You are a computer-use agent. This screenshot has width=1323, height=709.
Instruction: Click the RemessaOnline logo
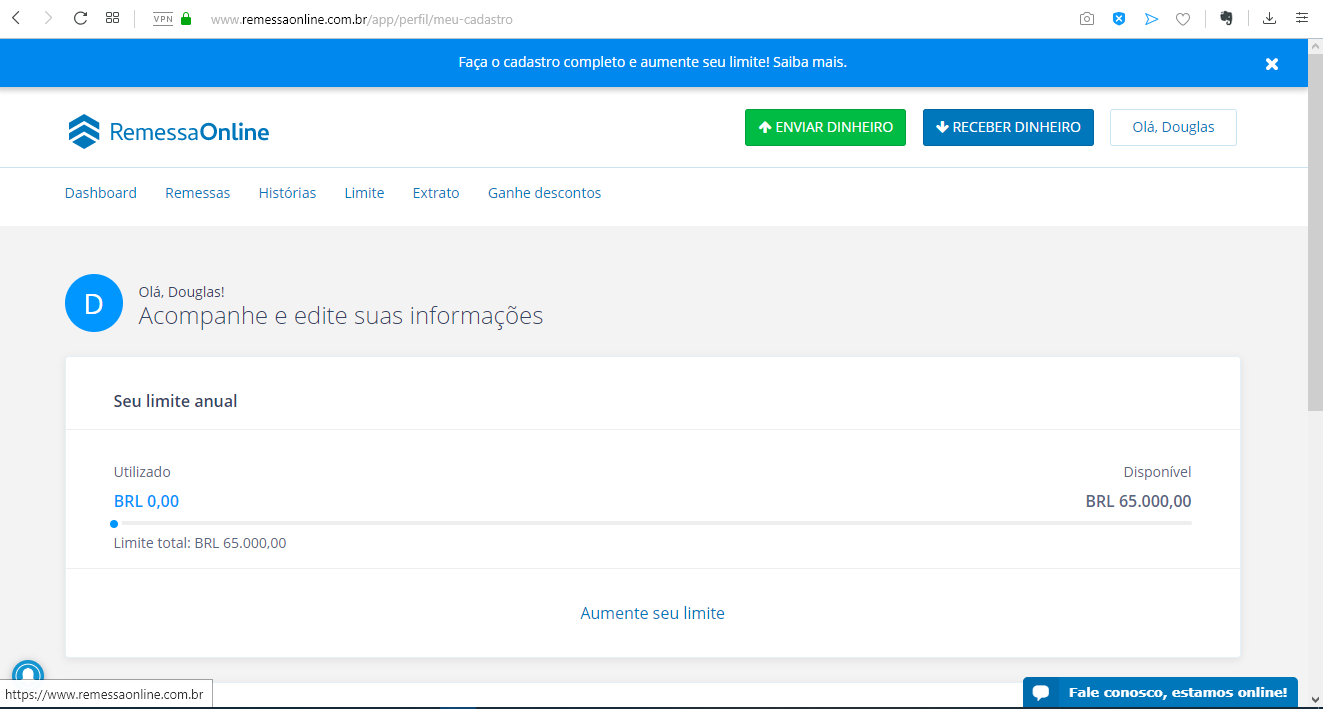[x=168, y=131]
